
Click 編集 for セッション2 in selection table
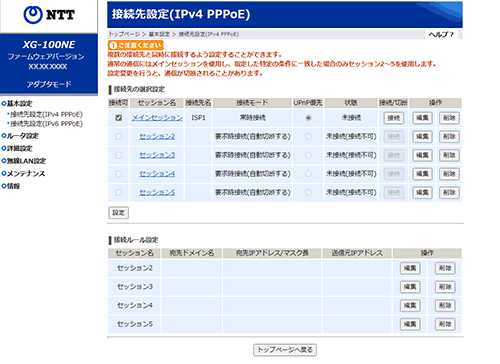(422, 137)
